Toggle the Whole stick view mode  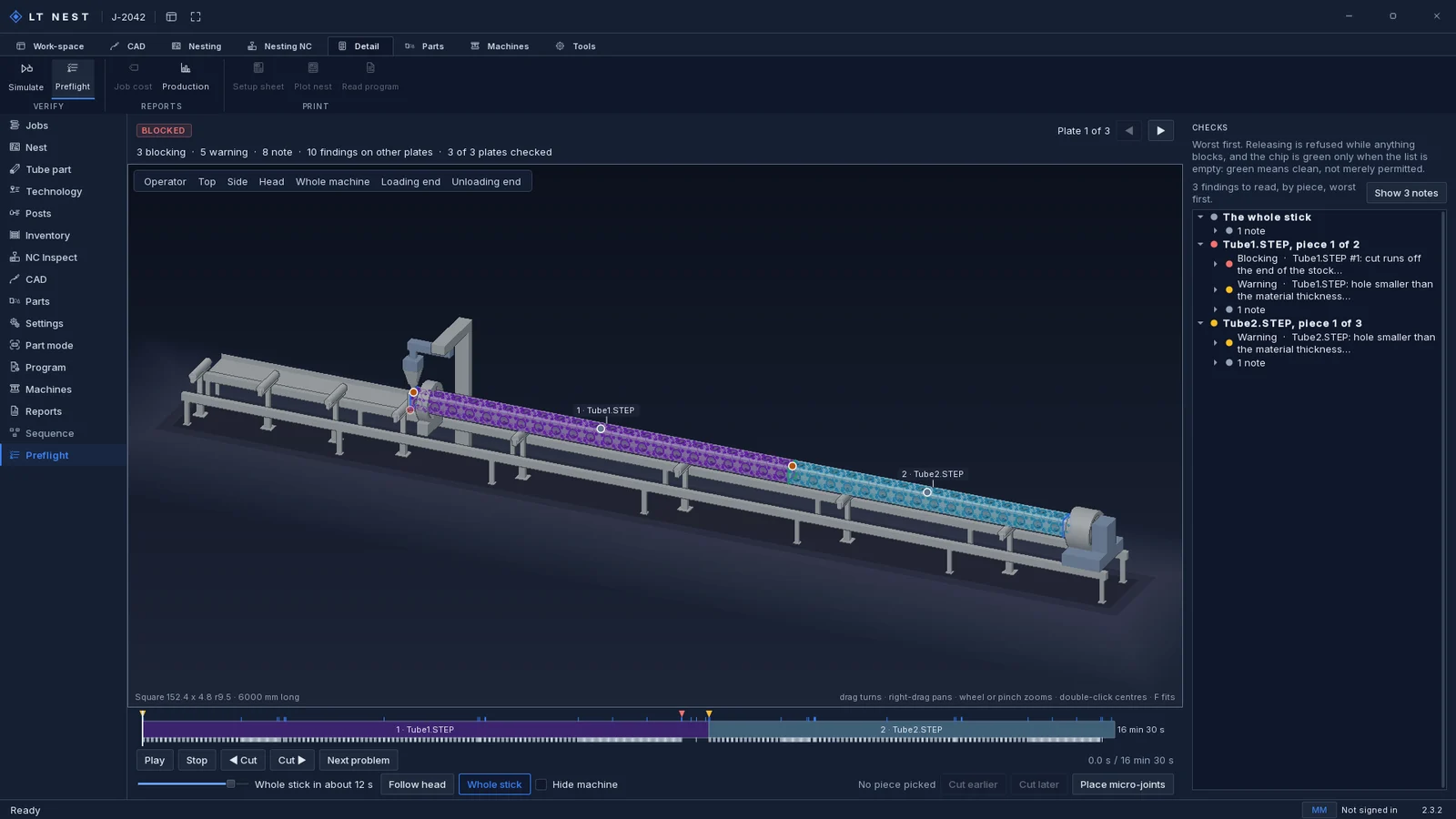tap(494, 784)
